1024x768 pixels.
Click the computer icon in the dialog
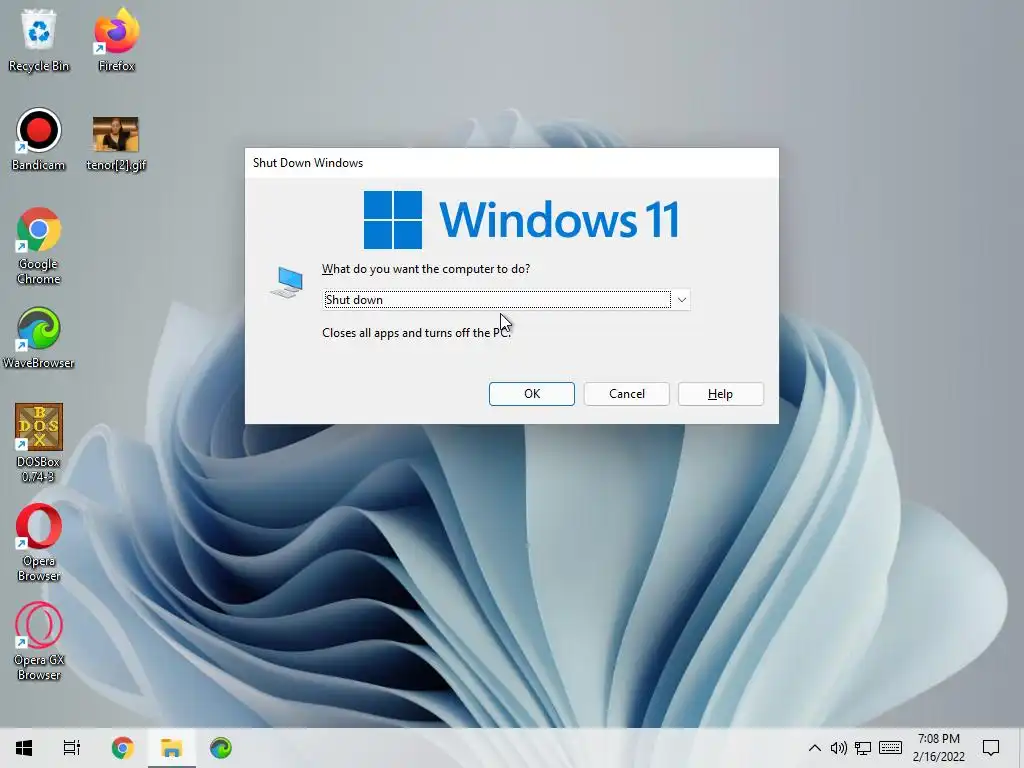click(x=287, y=282)
